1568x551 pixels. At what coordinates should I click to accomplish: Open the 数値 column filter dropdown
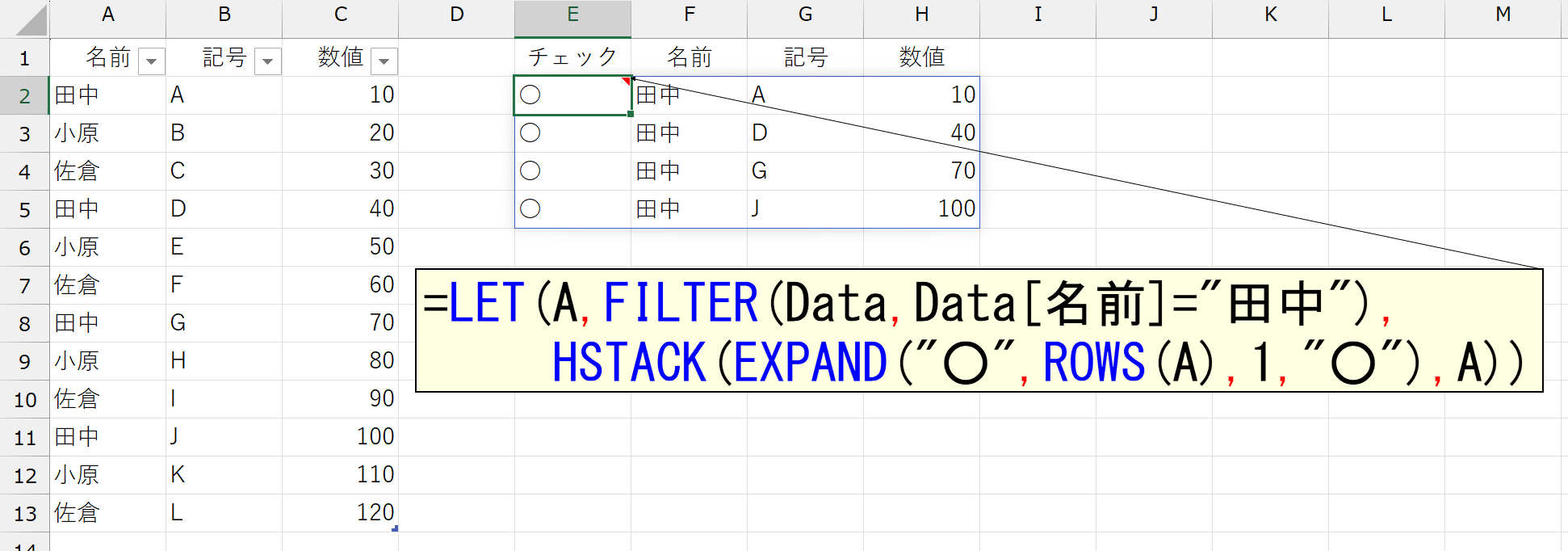[384, 61]
